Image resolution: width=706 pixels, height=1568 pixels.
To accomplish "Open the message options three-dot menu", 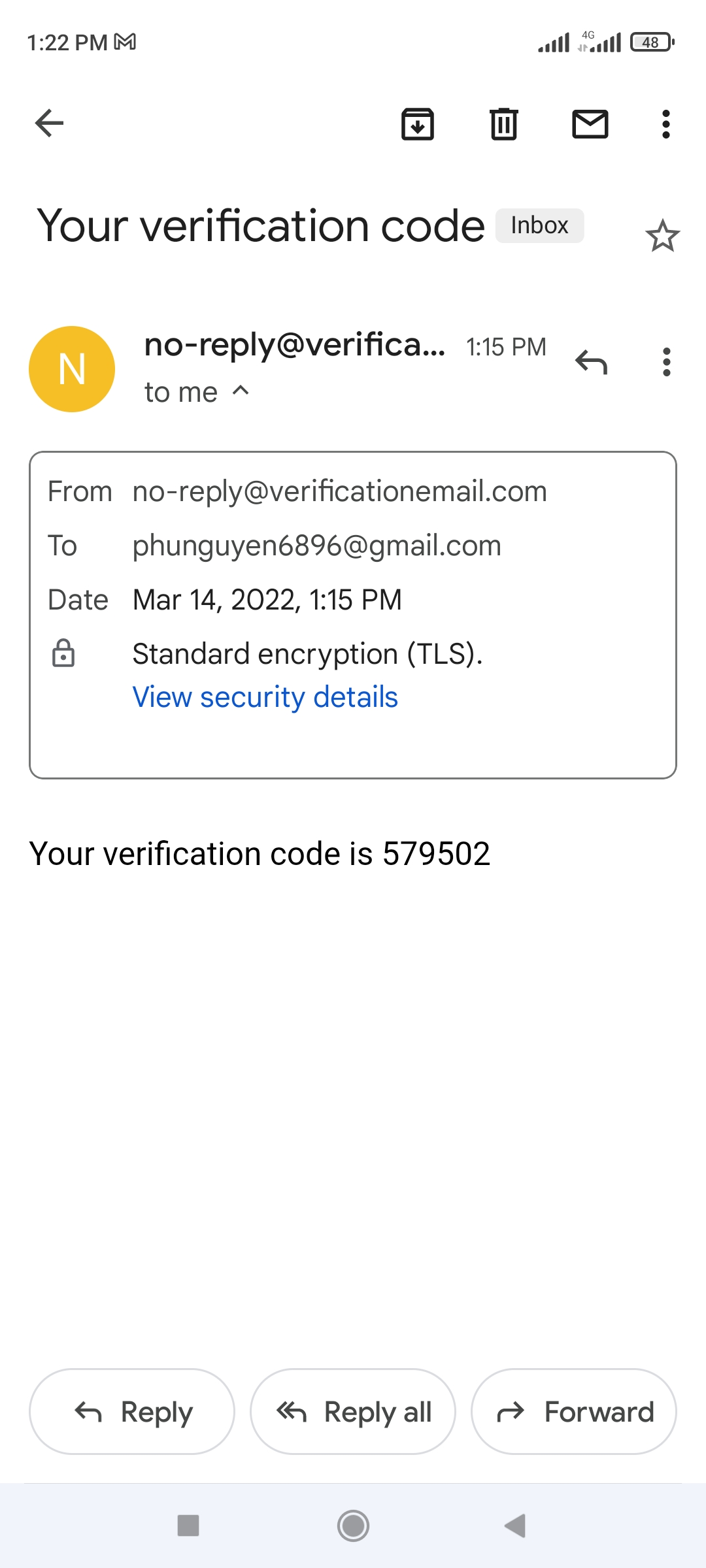I will pos(666,362).
